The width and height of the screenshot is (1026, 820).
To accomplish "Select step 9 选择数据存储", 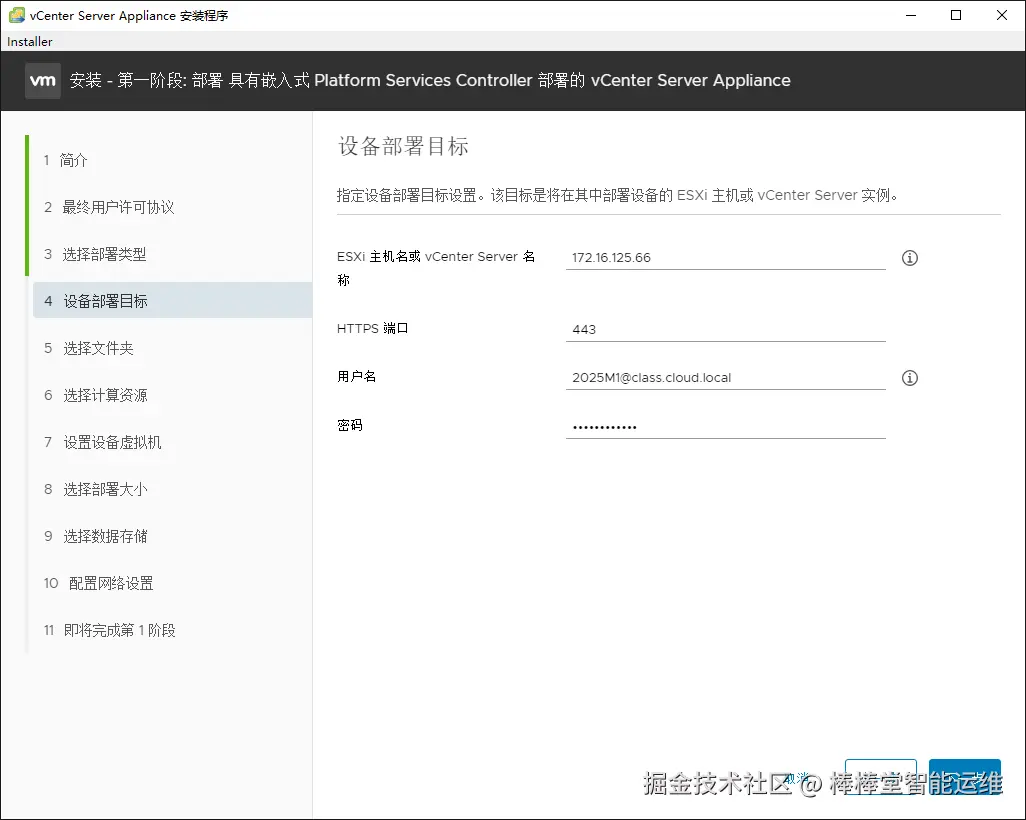I will pyautogui.click(x=96, y=537).
